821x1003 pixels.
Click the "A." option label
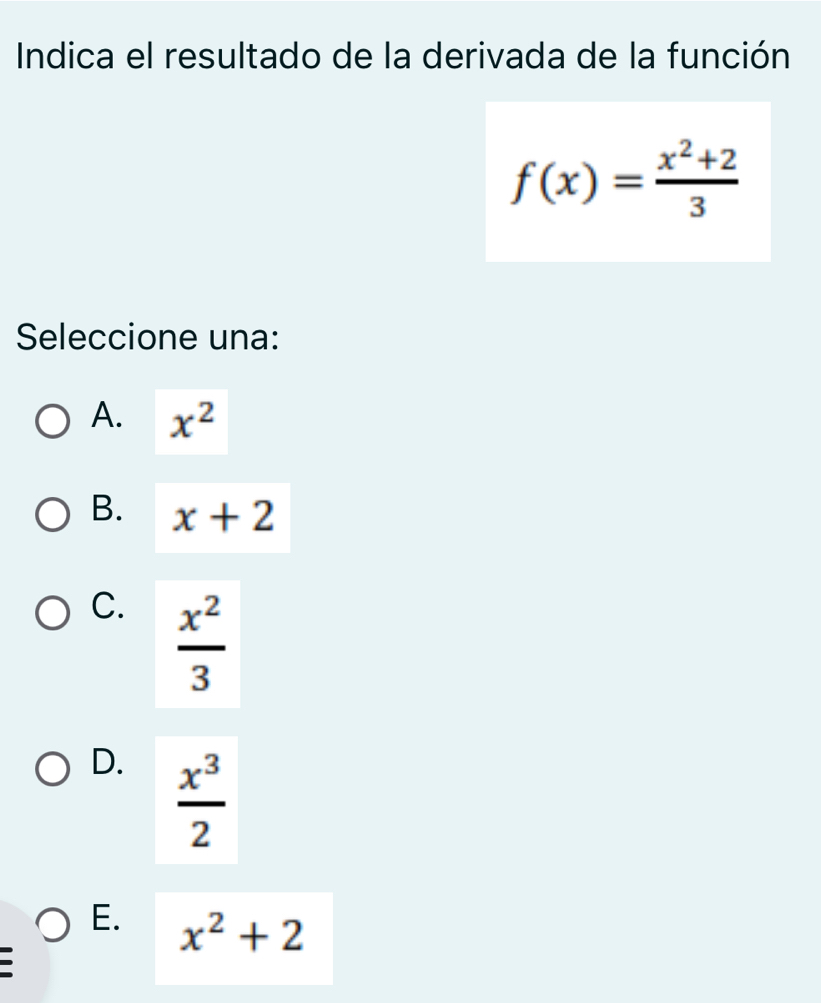[107, 416]
